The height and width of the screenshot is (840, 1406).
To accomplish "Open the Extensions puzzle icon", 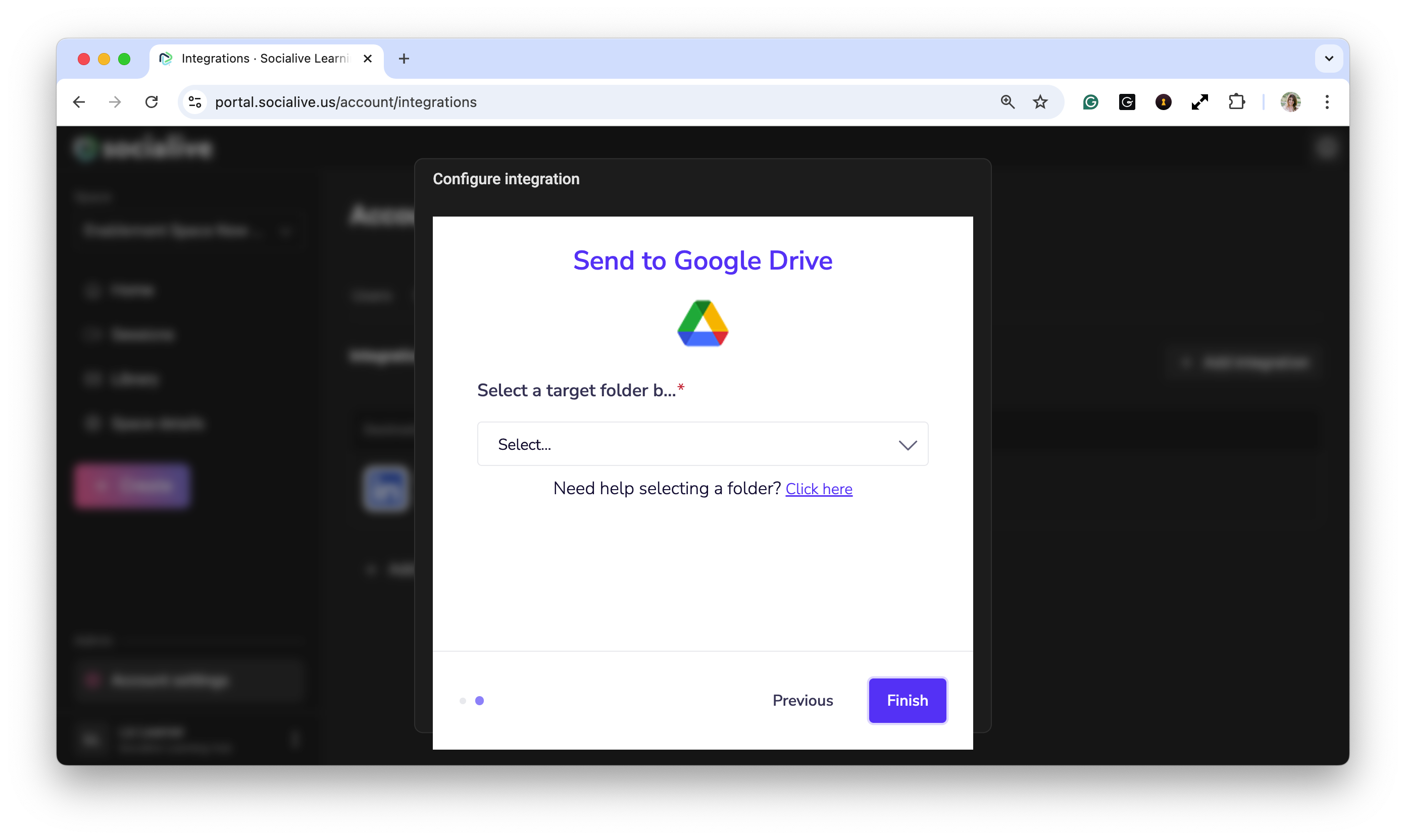I will [x=1237, y=102].
